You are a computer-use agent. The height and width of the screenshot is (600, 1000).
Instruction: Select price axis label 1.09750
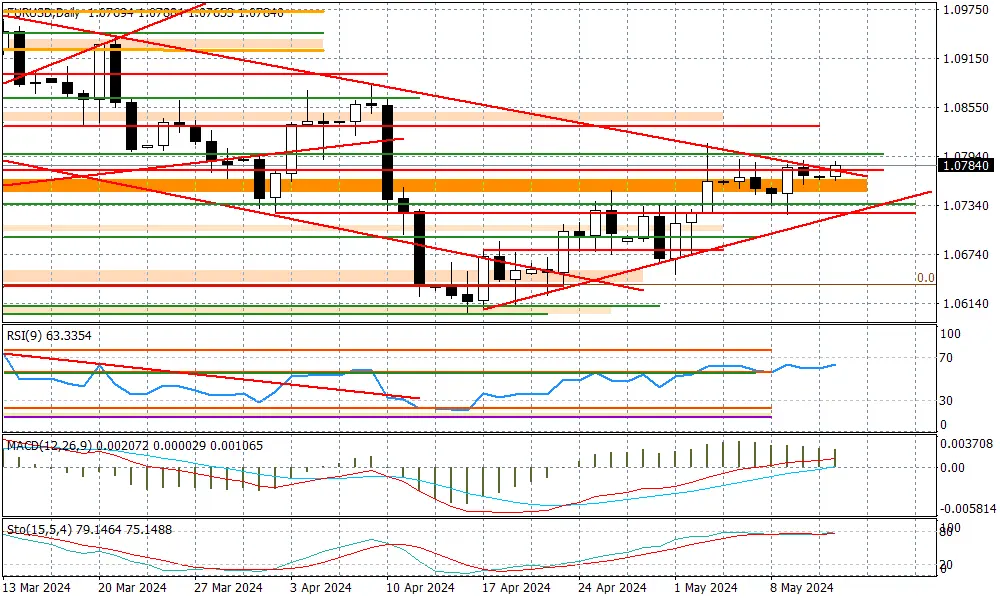[x=966, y=10]
